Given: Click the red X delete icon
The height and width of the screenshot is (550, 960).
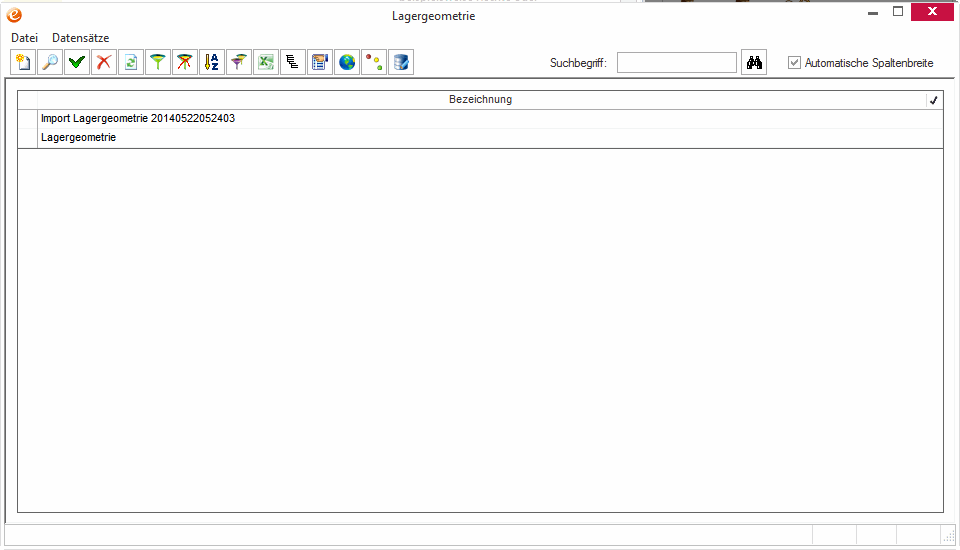Looking at the screenshot, I should tap(104, 62).
